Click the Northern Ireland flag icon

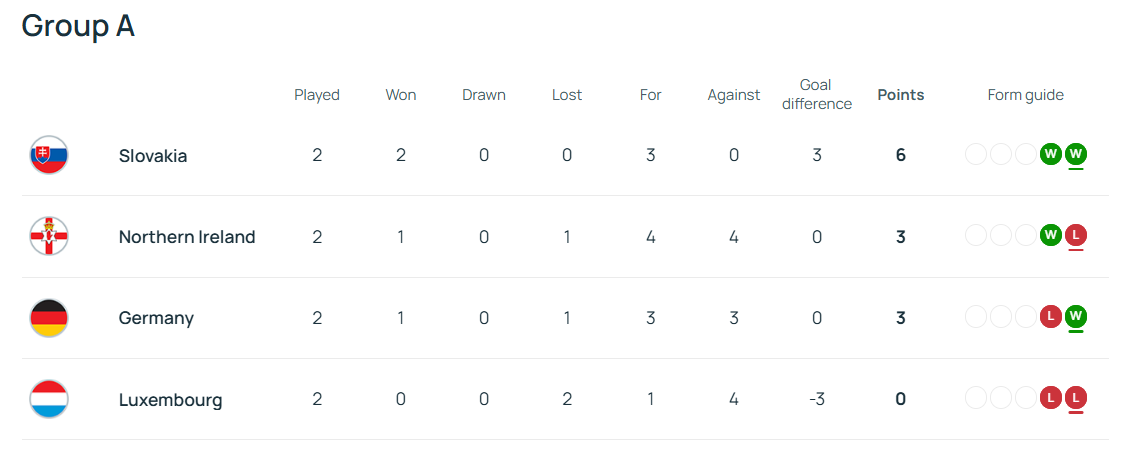click(x=49, y=237)
